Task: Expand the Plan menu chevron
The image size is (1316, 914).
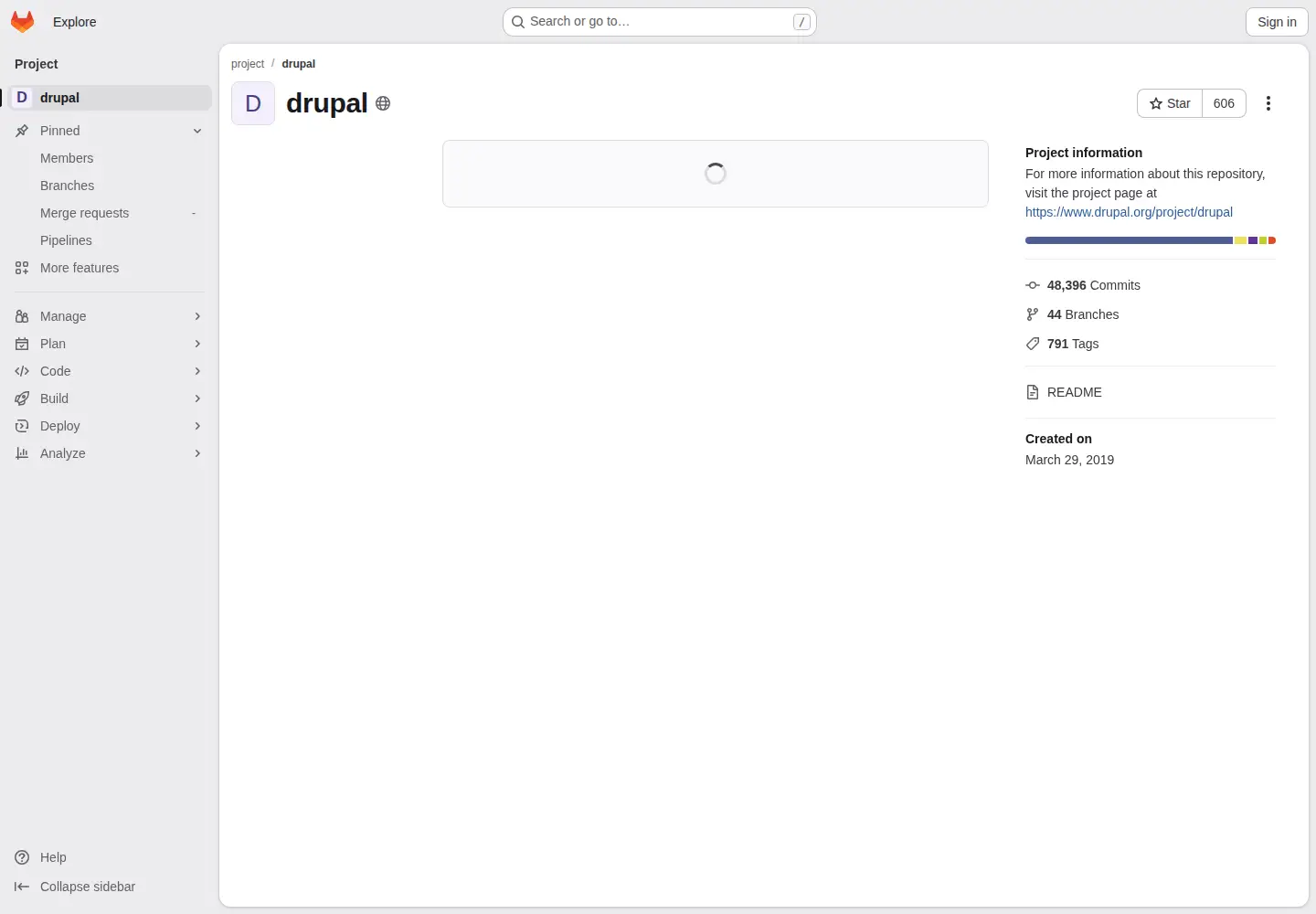Action: 197,344
